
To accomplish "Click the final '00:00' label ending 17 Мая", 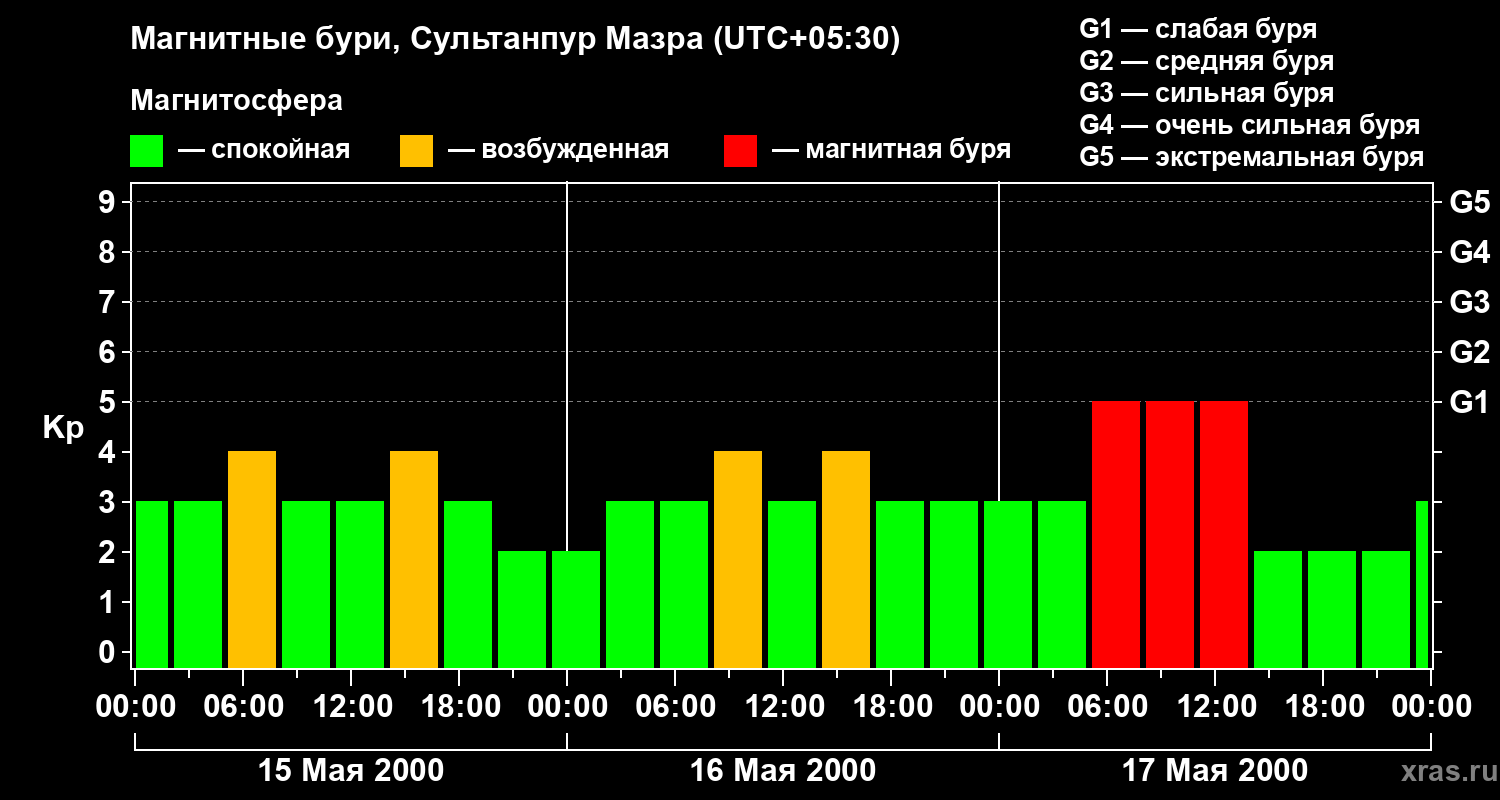I will tap(1431, 706).
